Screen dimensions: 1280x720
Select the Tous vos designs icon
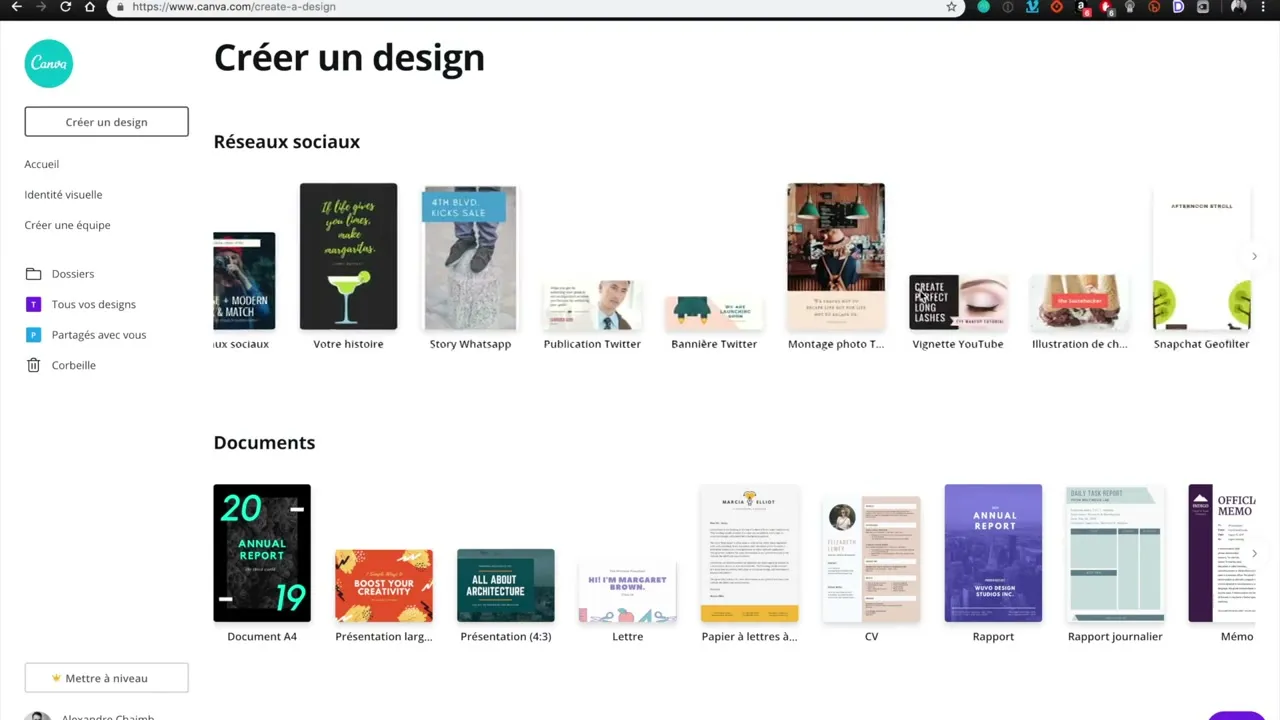(33, 304)
